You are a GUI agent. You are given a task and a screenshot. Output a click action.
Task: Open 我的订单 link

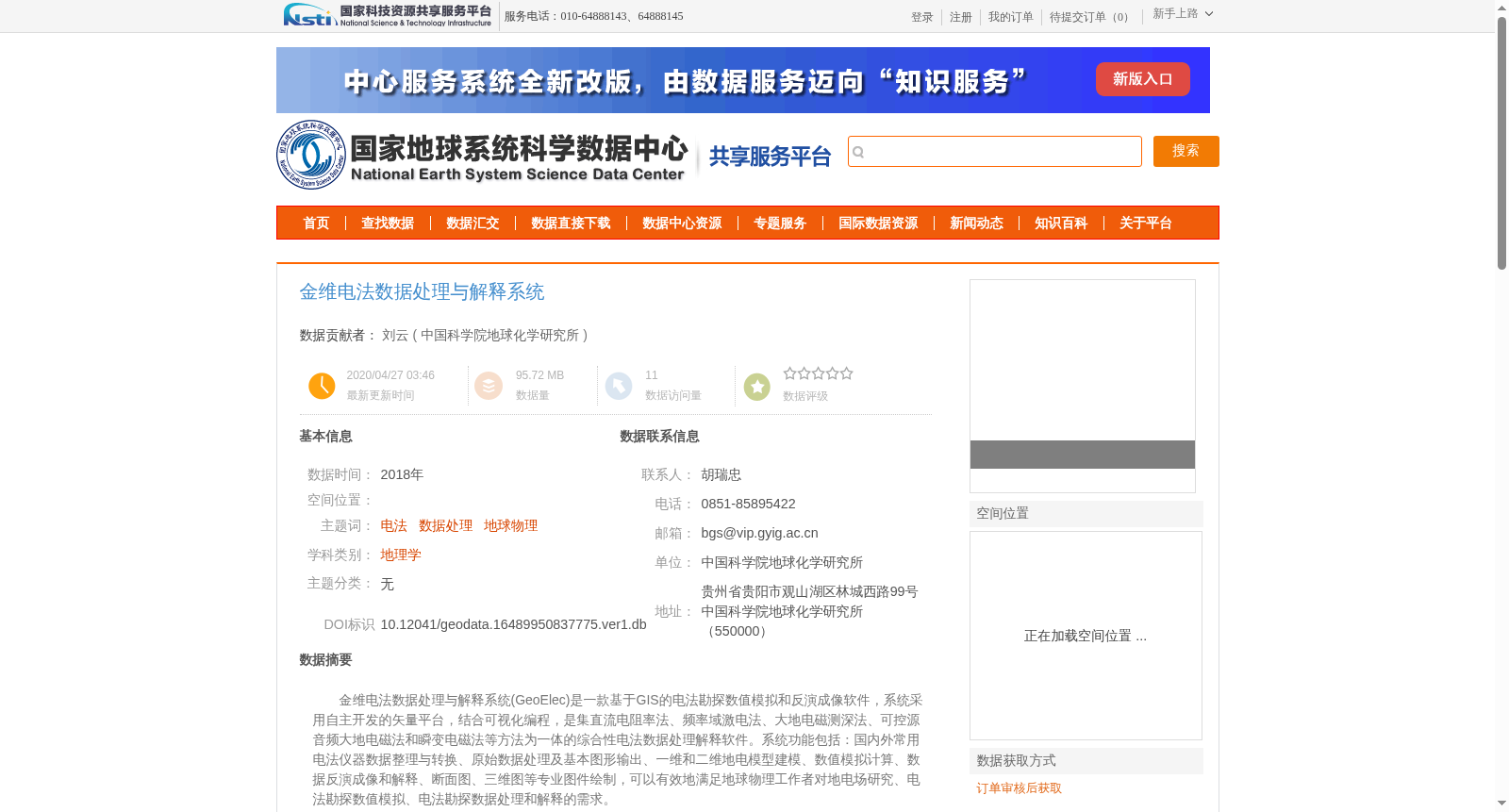pyautogui.click(x=1011, y=17)
